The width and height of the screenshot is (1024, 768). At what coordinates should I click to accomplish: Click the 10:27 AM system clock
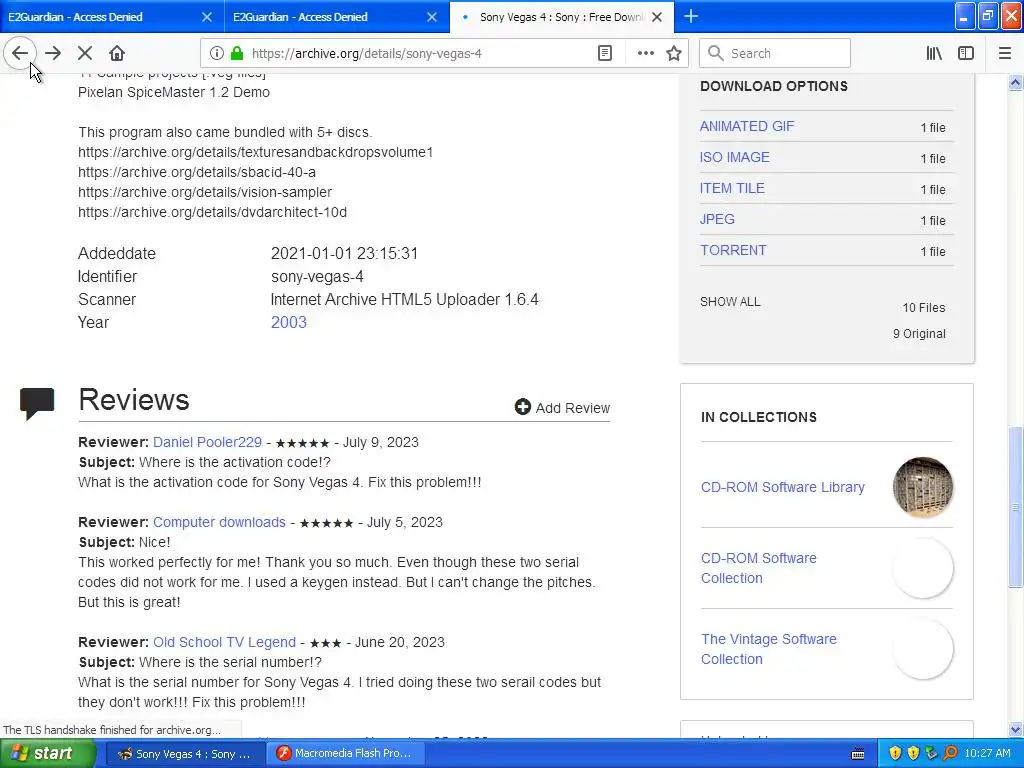tap(987, 753)
